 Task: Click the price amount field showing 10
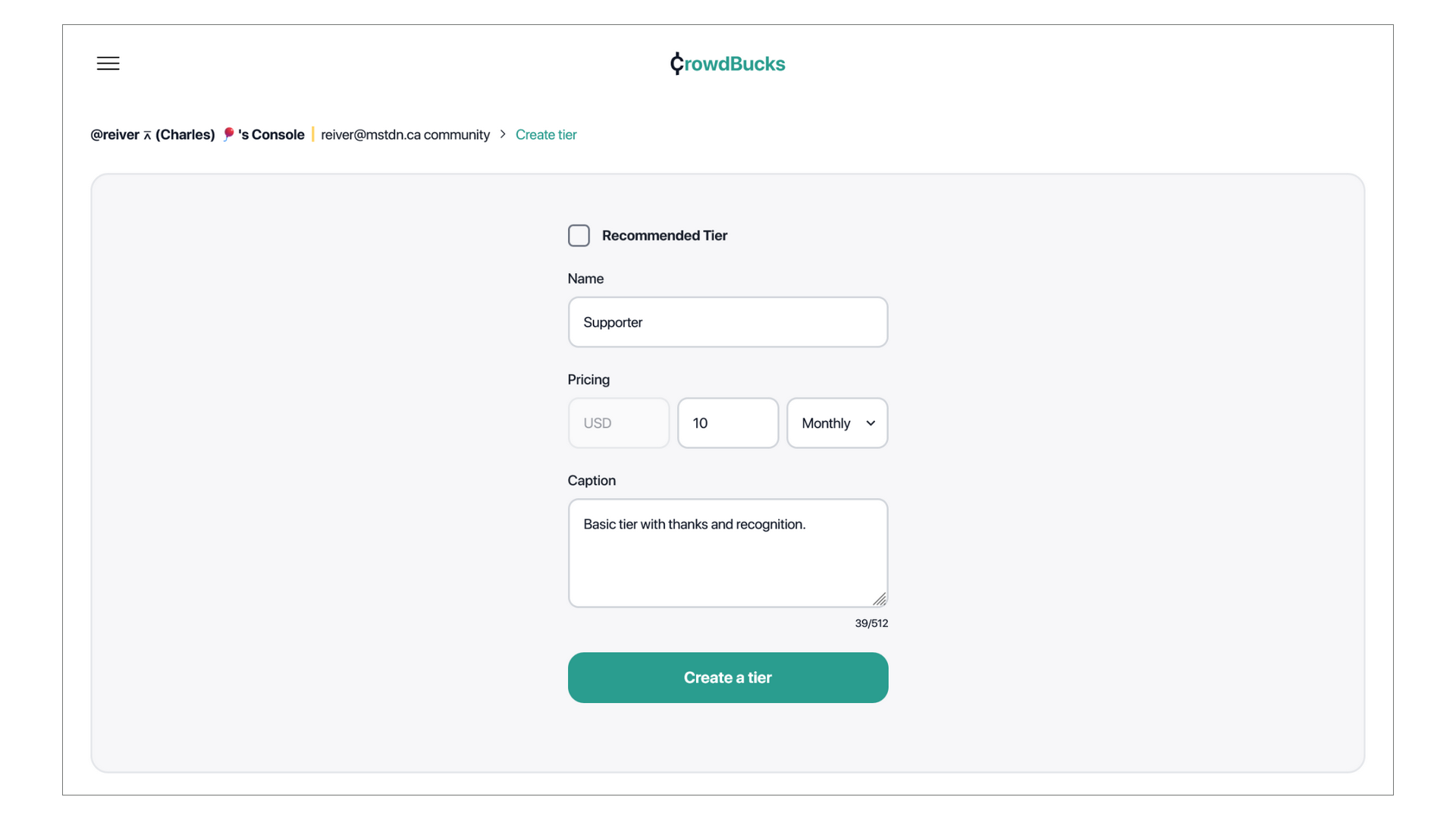pyautogui.click(x=727, y=423)
